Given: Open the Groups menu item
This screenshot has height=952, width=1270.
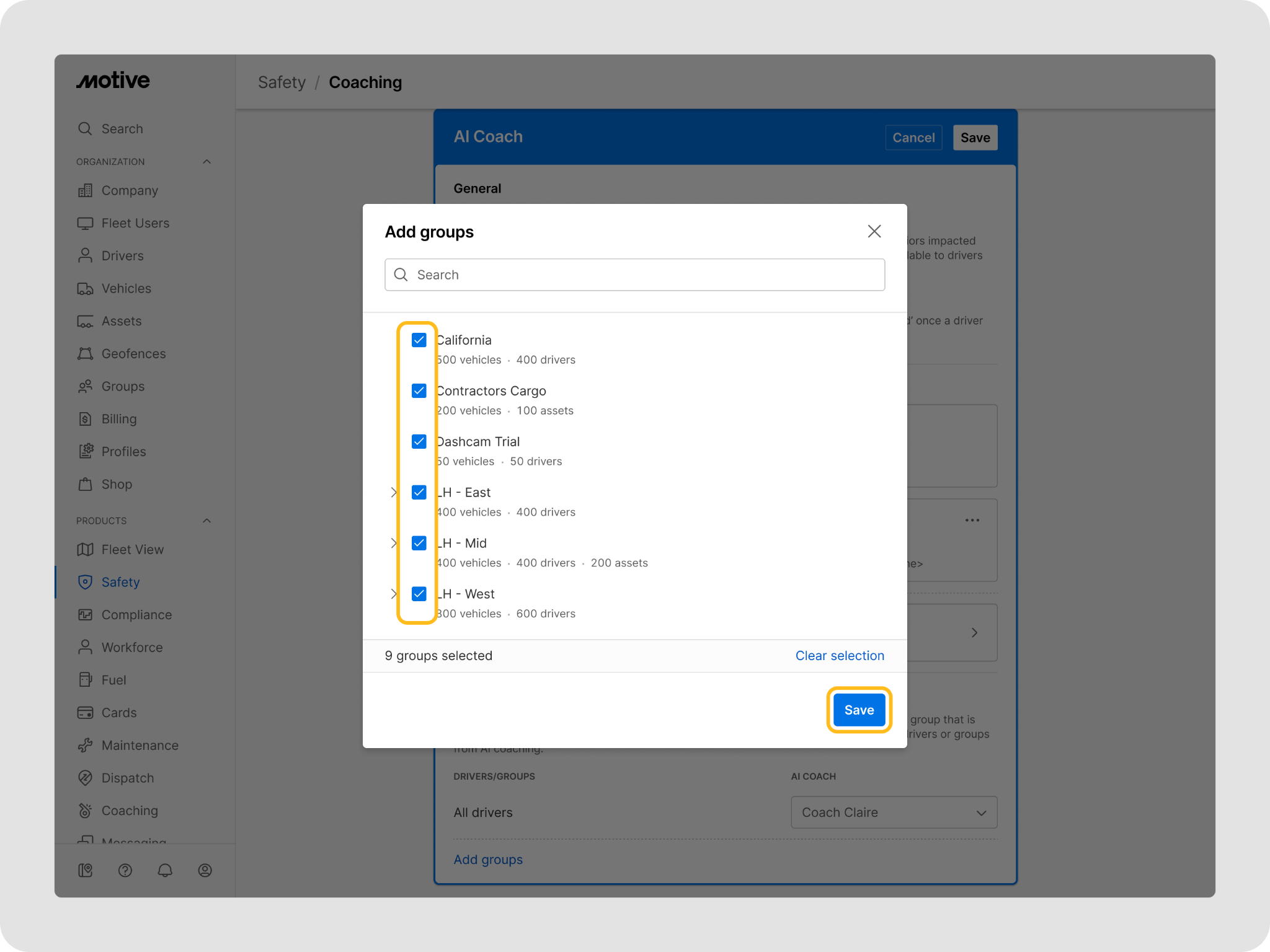Looking at the screenshot, I should click(x=123, y=386).
